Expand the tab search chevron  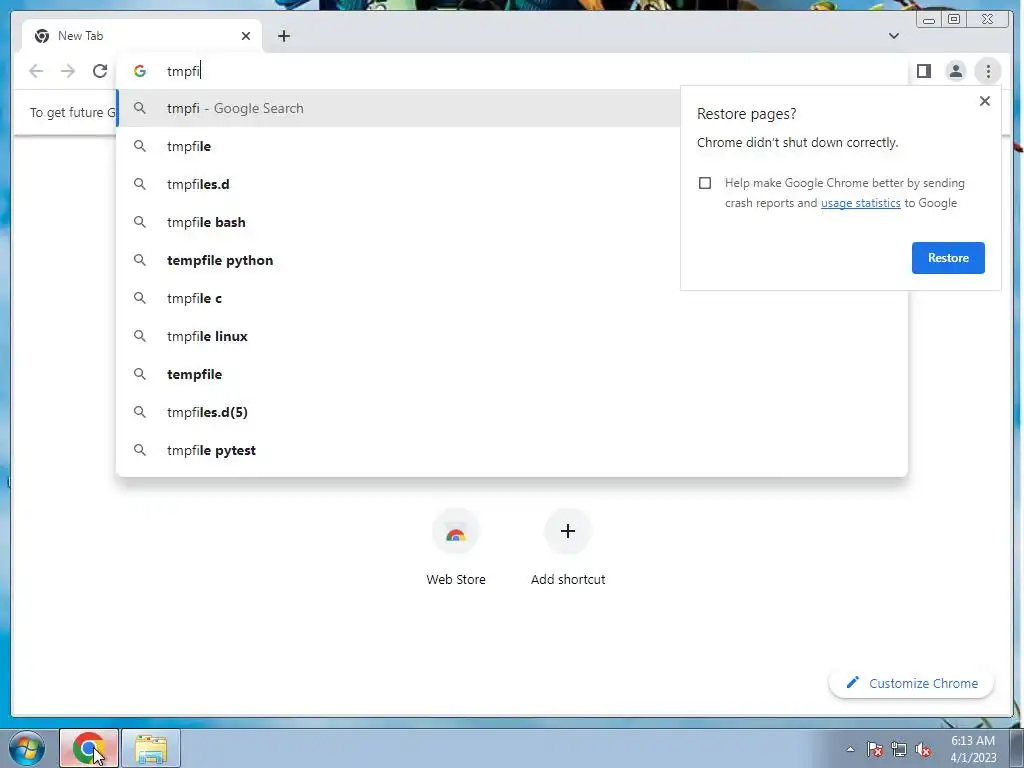coord(894,36)
